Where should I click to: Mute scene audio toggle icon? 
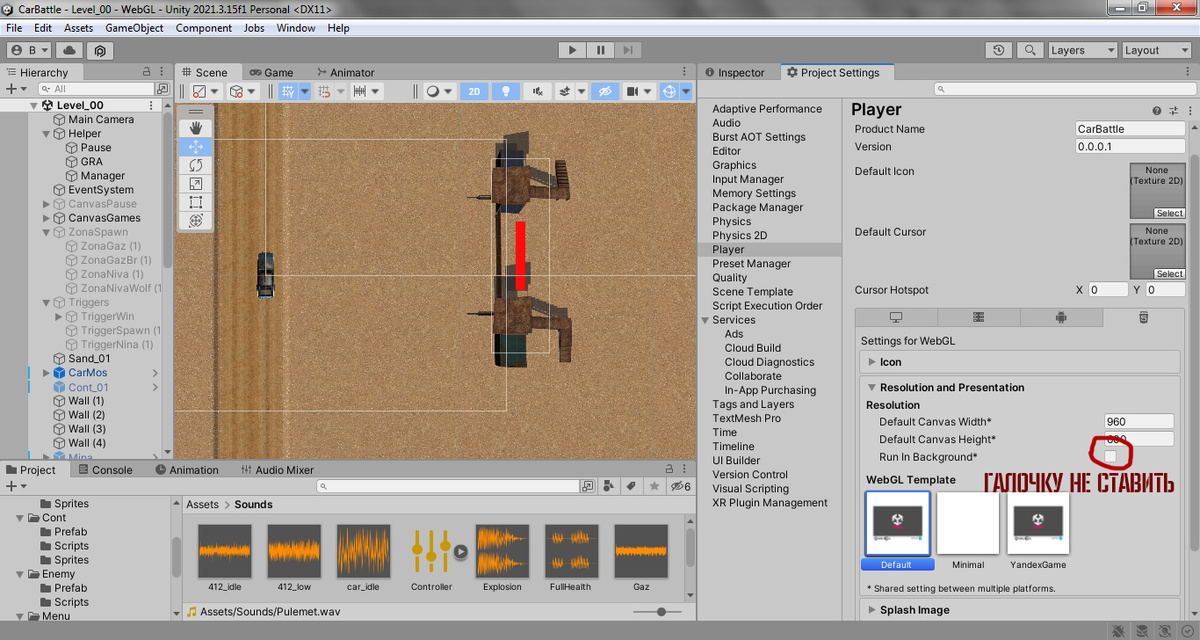click(x=538, y=91)
